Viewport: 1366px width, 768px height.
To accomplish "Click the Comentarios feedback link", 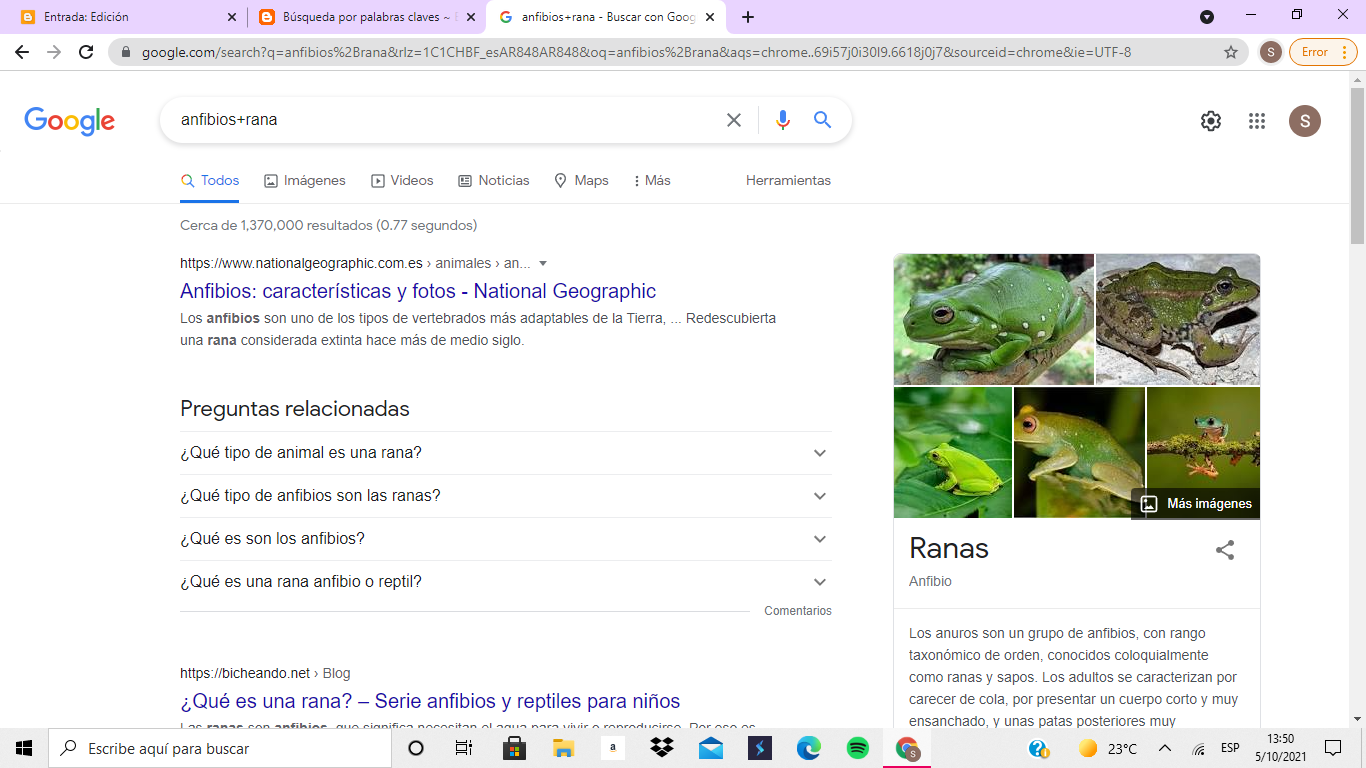I will click(798, 611).
